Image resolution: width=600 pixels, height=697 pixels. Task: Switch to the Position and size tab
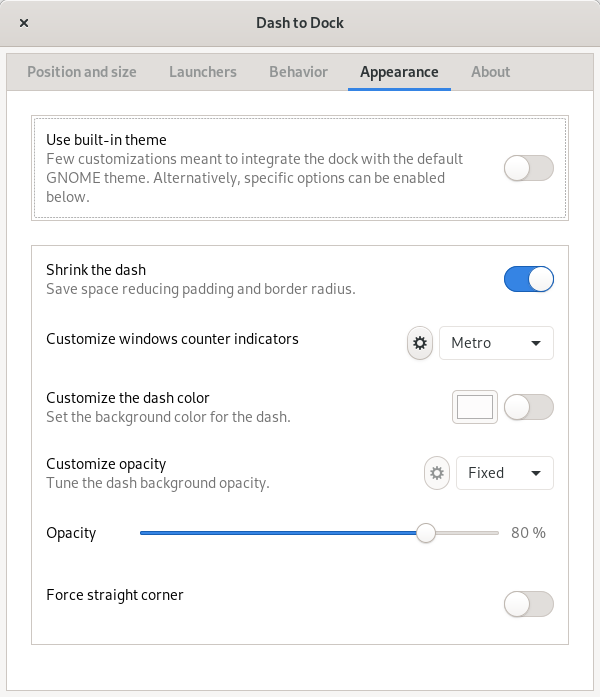point(82,72)
